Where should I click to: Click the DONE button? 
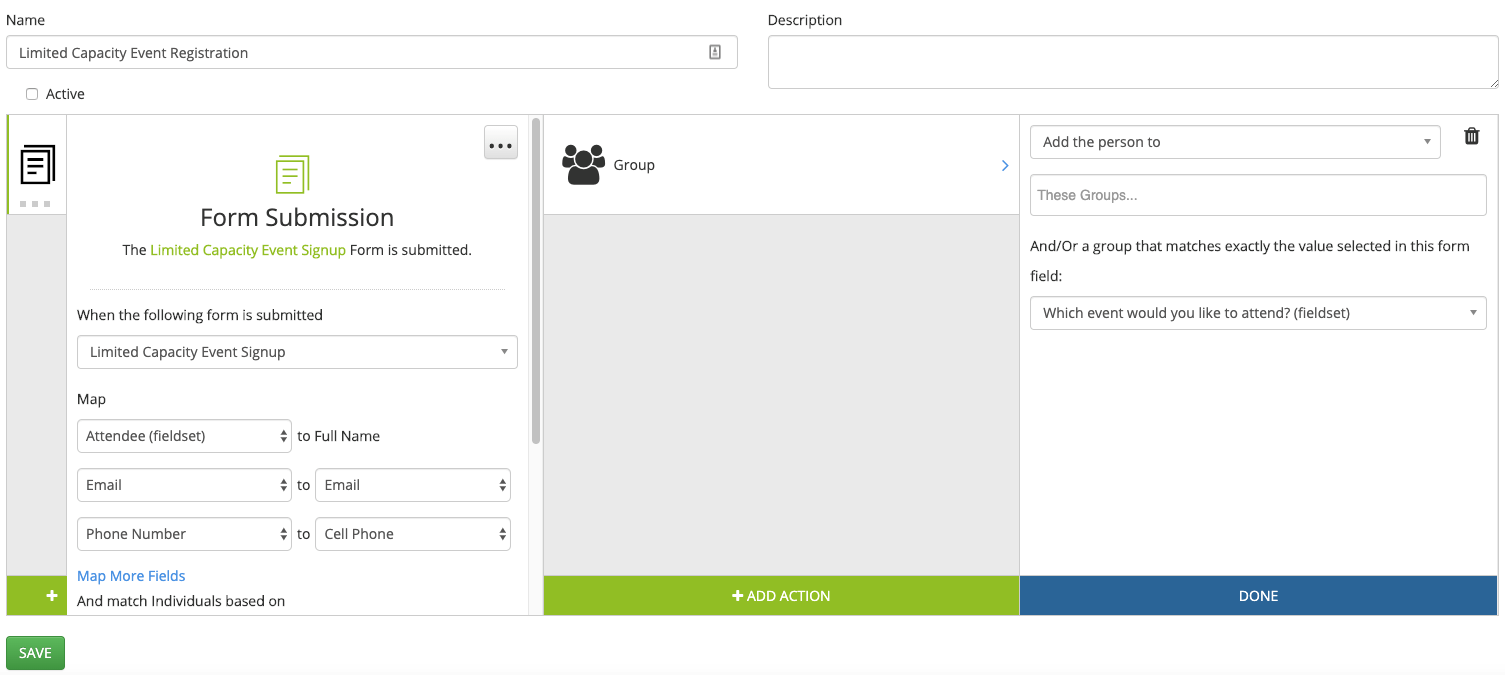(x=1258, y=595)
